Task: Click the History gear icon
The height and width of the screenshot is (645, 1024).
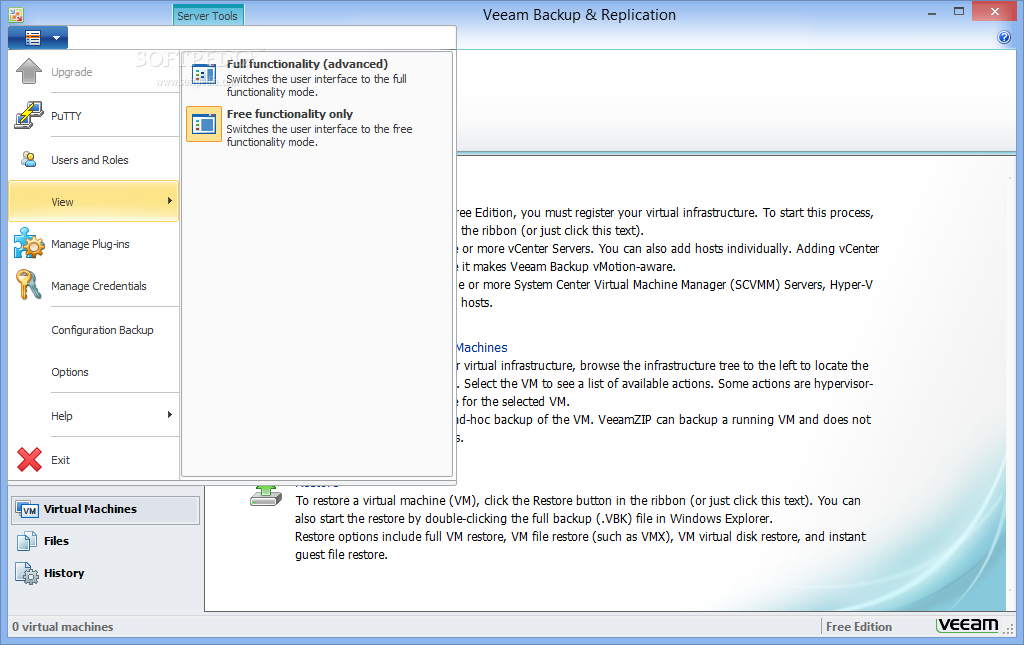Action: (27, 573)
